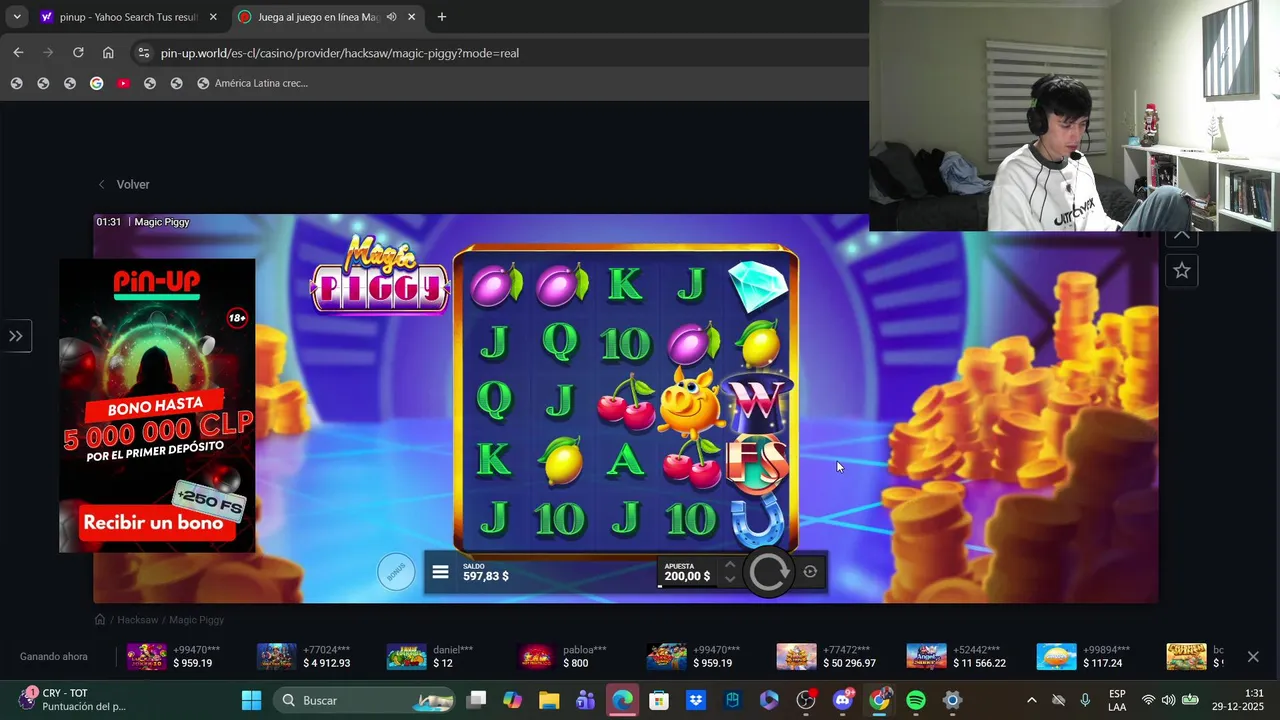Click the microphone tray icon
This screenshot has height=720, width=1280.
point(1085,700)
